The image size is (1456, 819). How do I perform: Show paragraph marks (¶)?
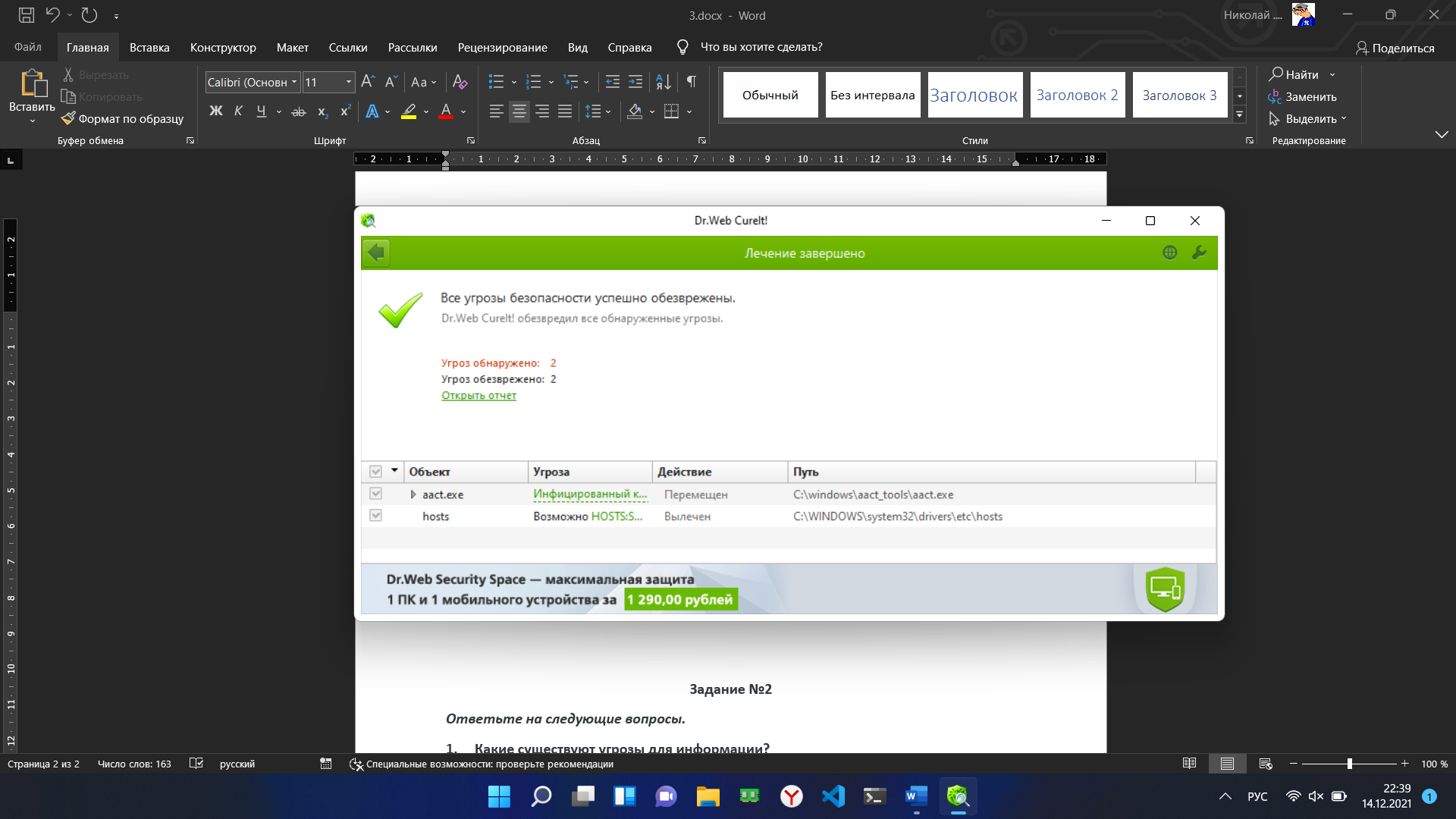pyautogui.click(x=691, y=82)
